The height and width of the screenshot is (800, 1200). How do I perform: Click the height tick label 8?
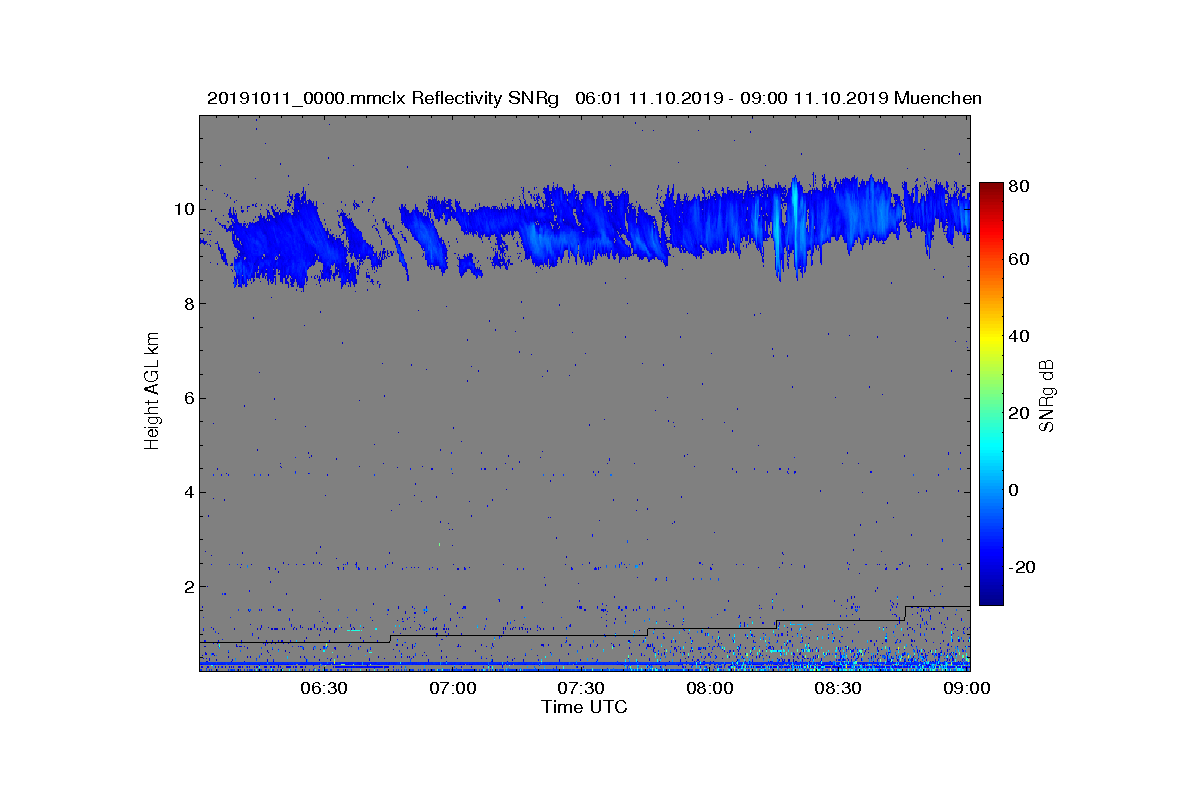[x=187, y=303]
